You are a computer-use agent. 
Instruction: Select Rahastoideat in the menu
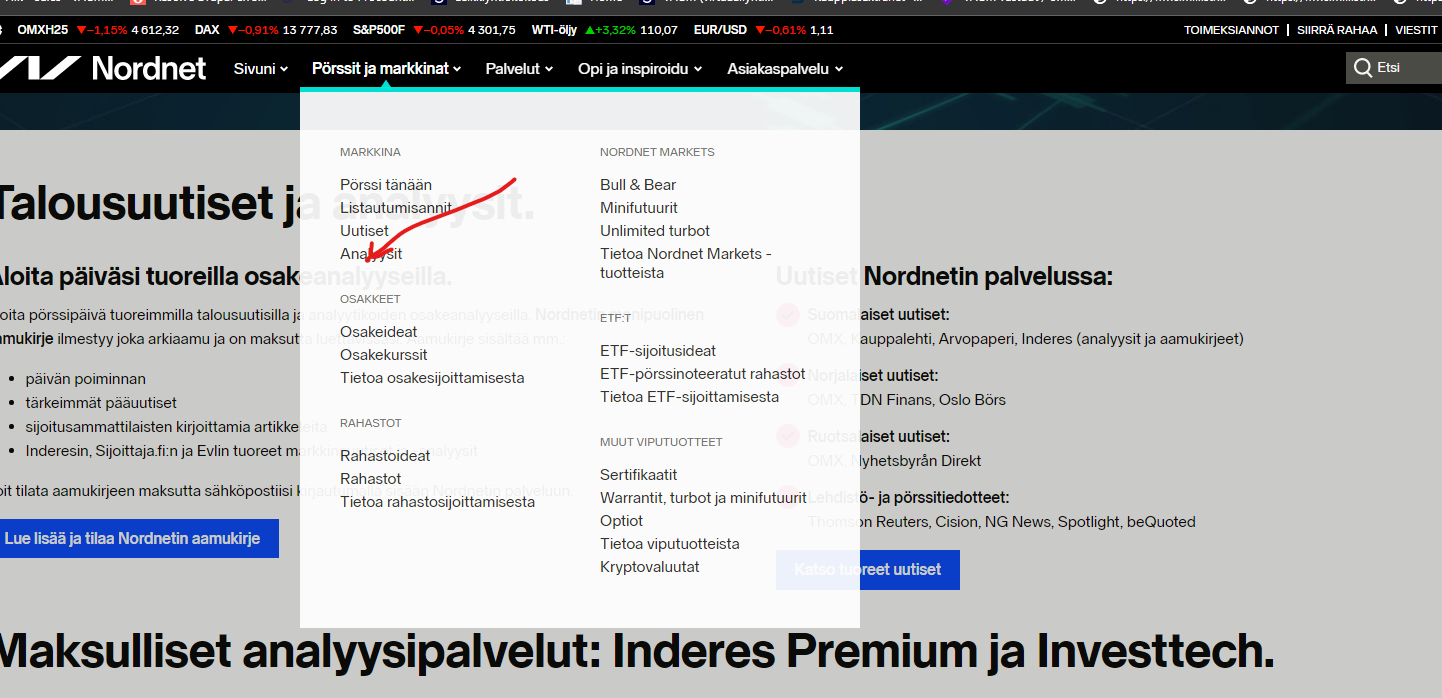click(x=385, y=456)
